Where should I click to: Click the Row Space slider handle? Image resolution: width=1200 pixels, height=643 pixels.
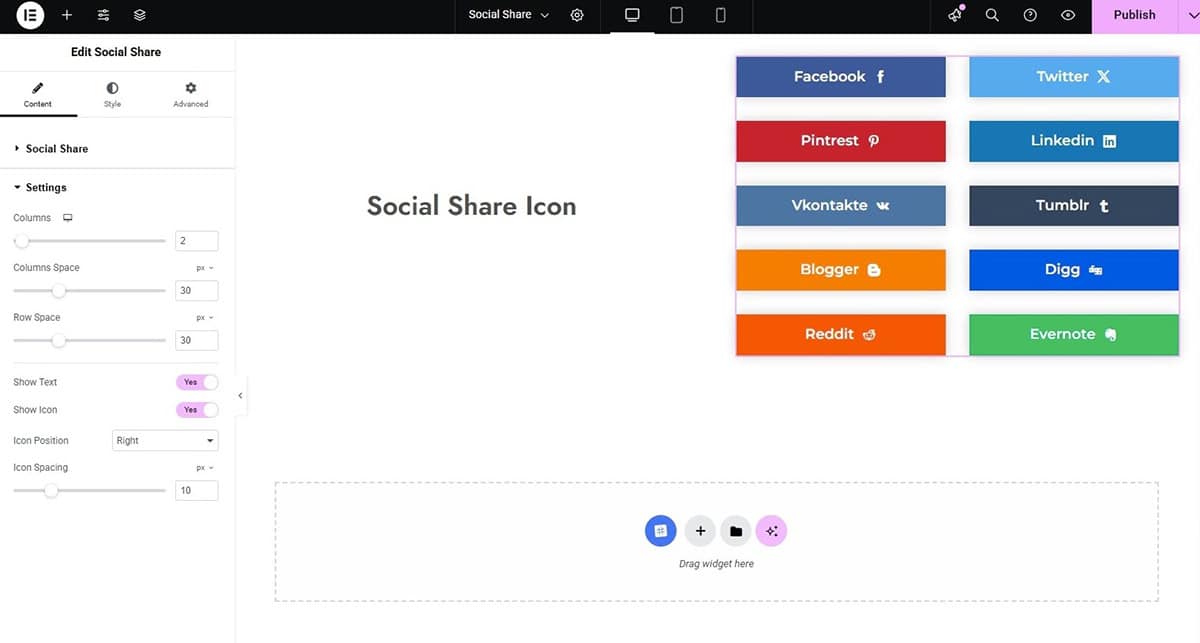tap(59, 341)
